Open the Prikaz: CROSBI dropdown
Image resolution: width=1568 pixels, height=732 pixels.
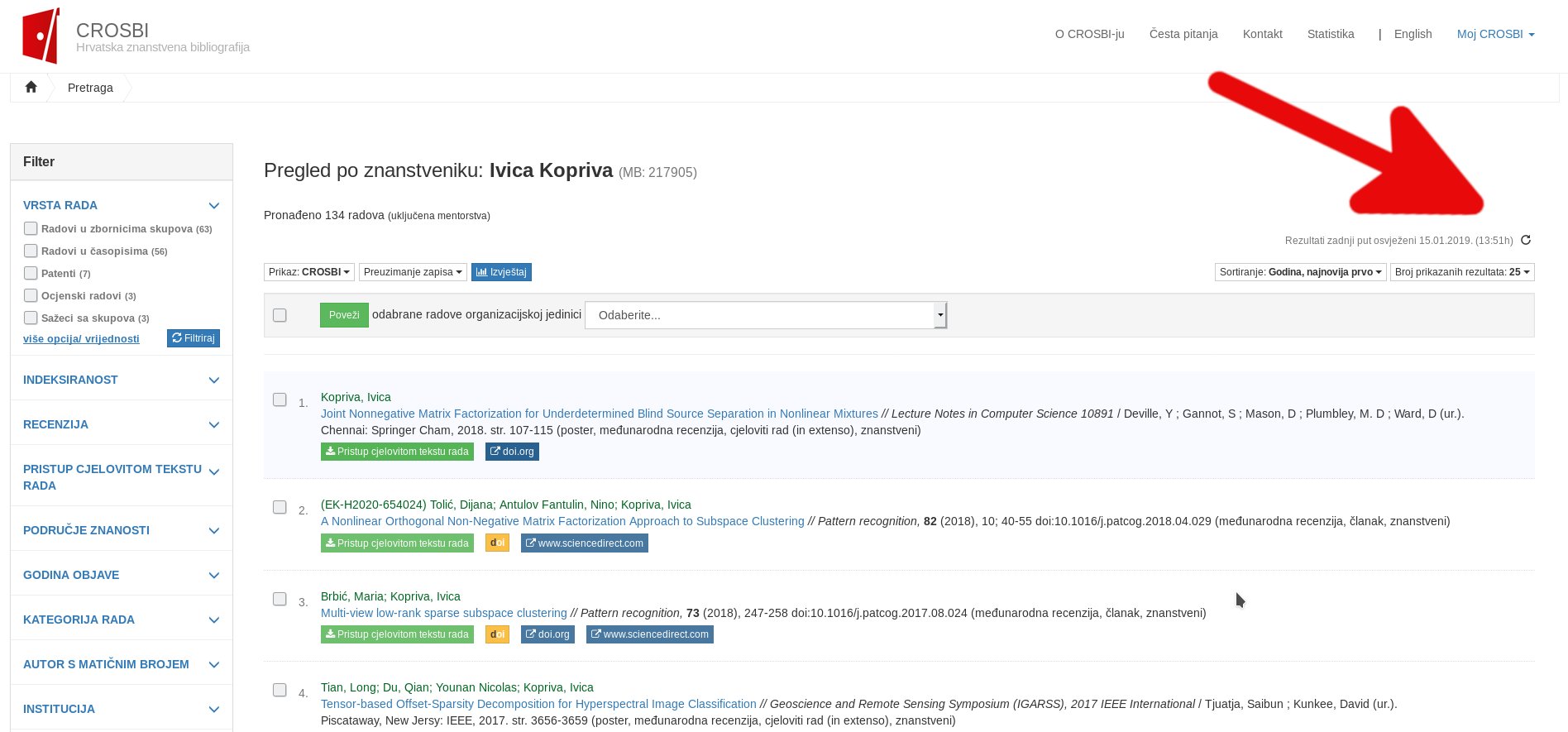(309, 272)
